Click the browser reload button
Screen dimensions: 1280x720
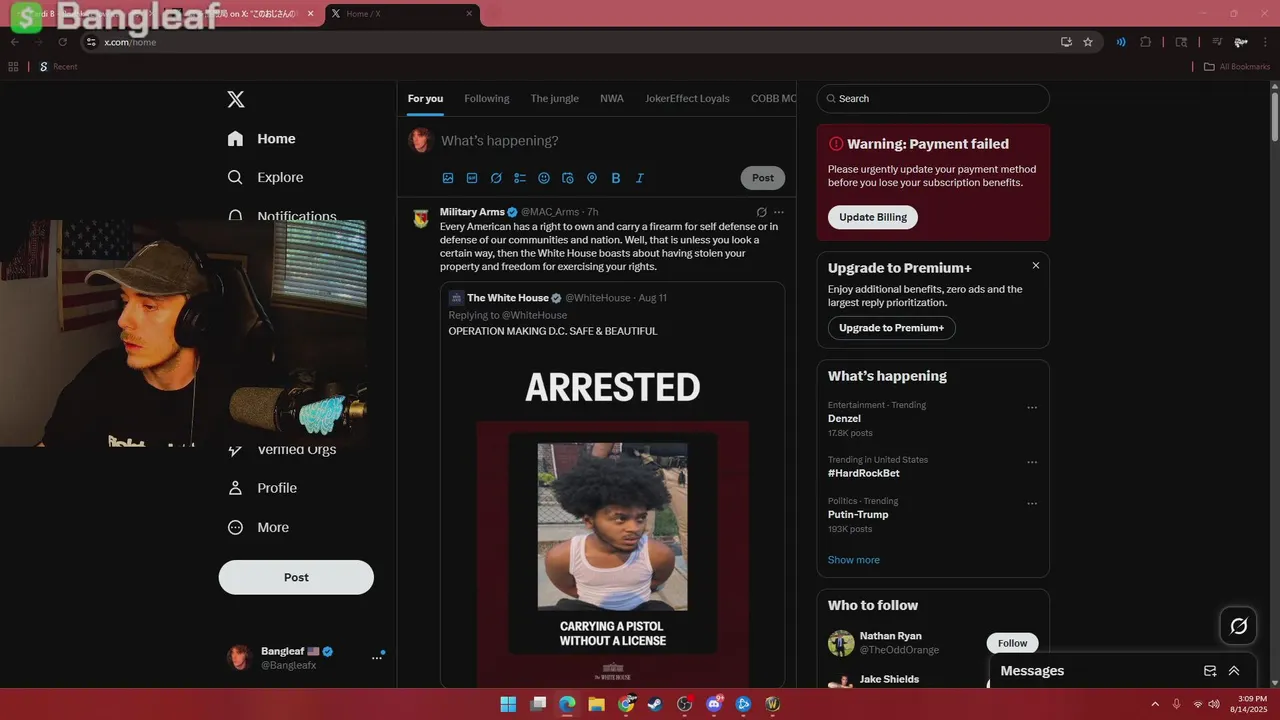point(62,42)
